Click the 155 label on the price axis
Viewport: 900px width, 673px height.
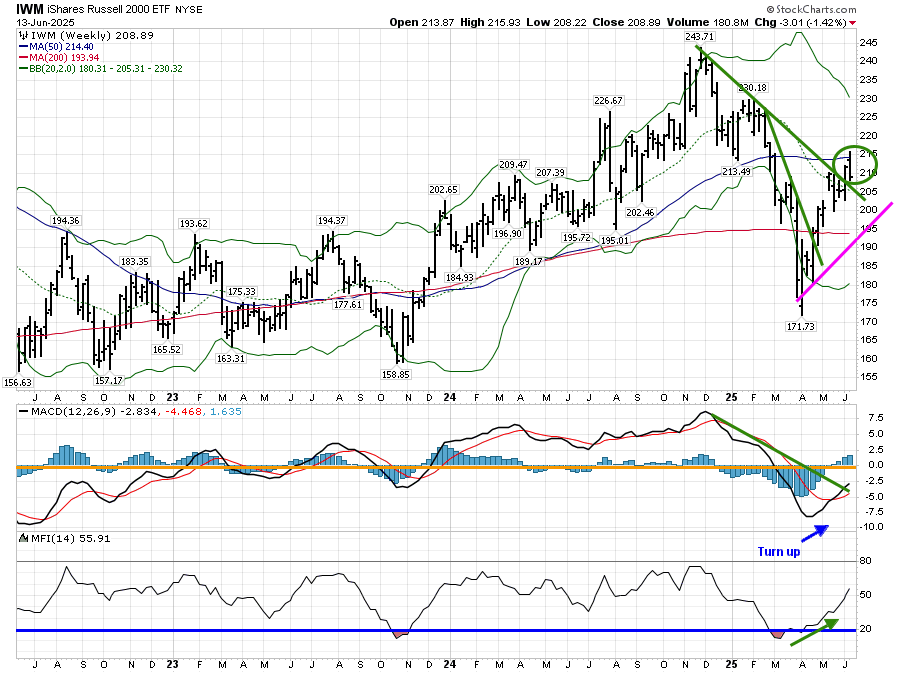(868, 377)
